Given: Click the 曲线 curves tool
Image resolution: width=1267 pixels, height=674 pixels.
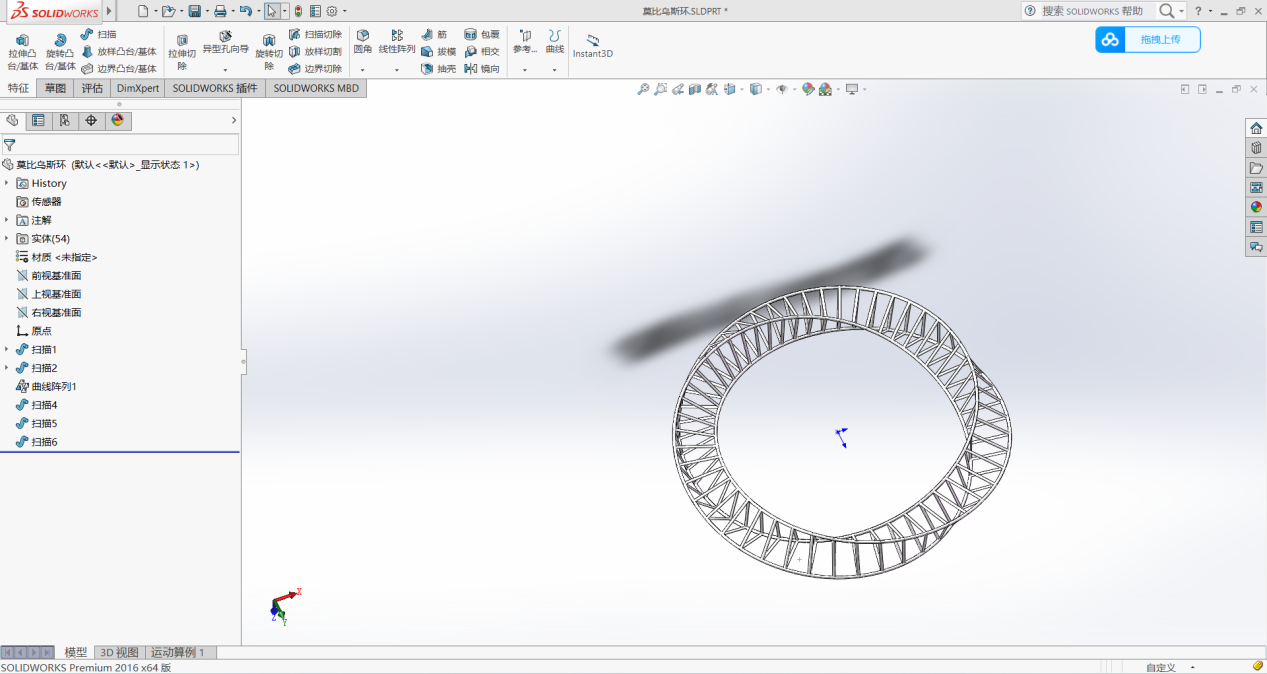Looking at the screenshot, I should tap(554, 42).
